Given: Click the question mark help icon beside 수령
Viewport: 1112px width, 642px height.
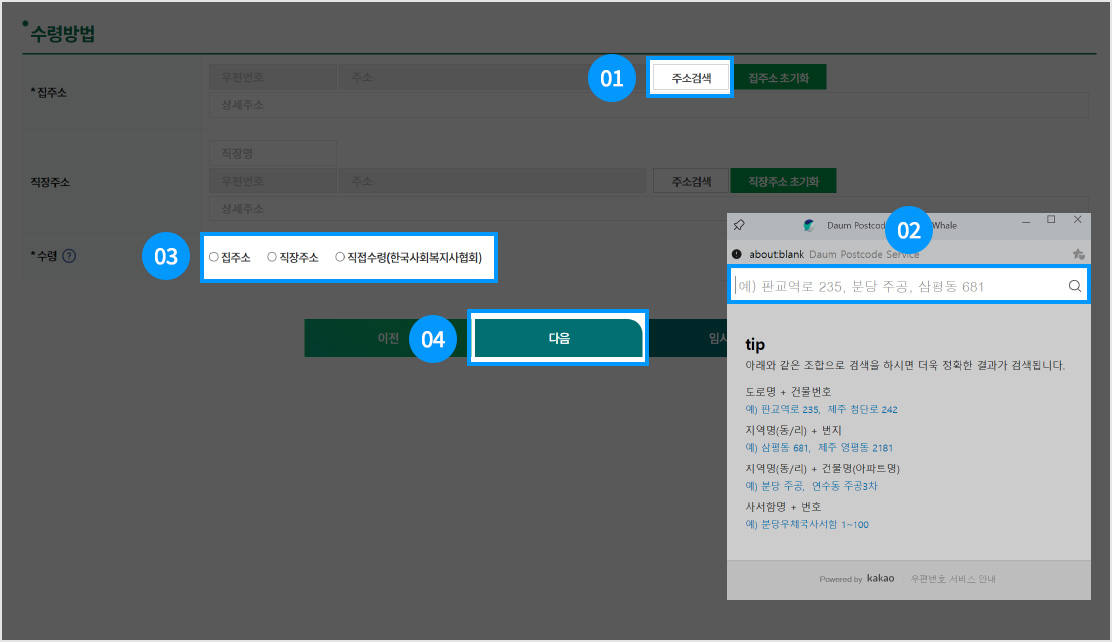Looking at the screenshot, I should [69, 256].
